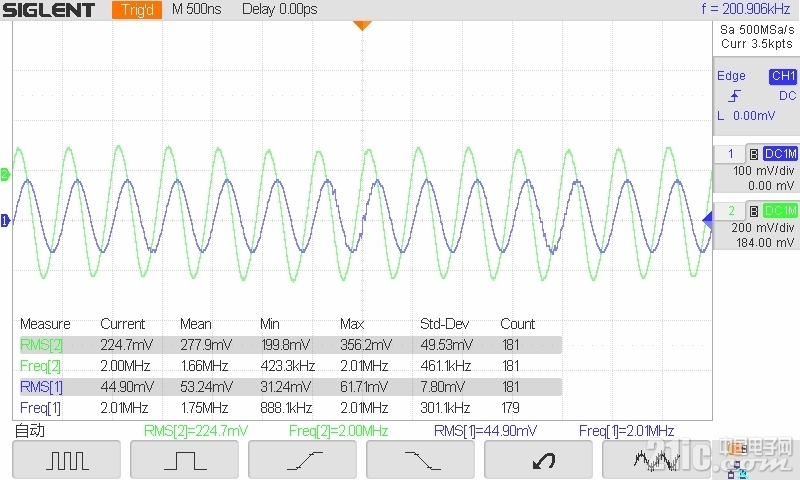Click channel 2 200 mV/div scale

763,228
